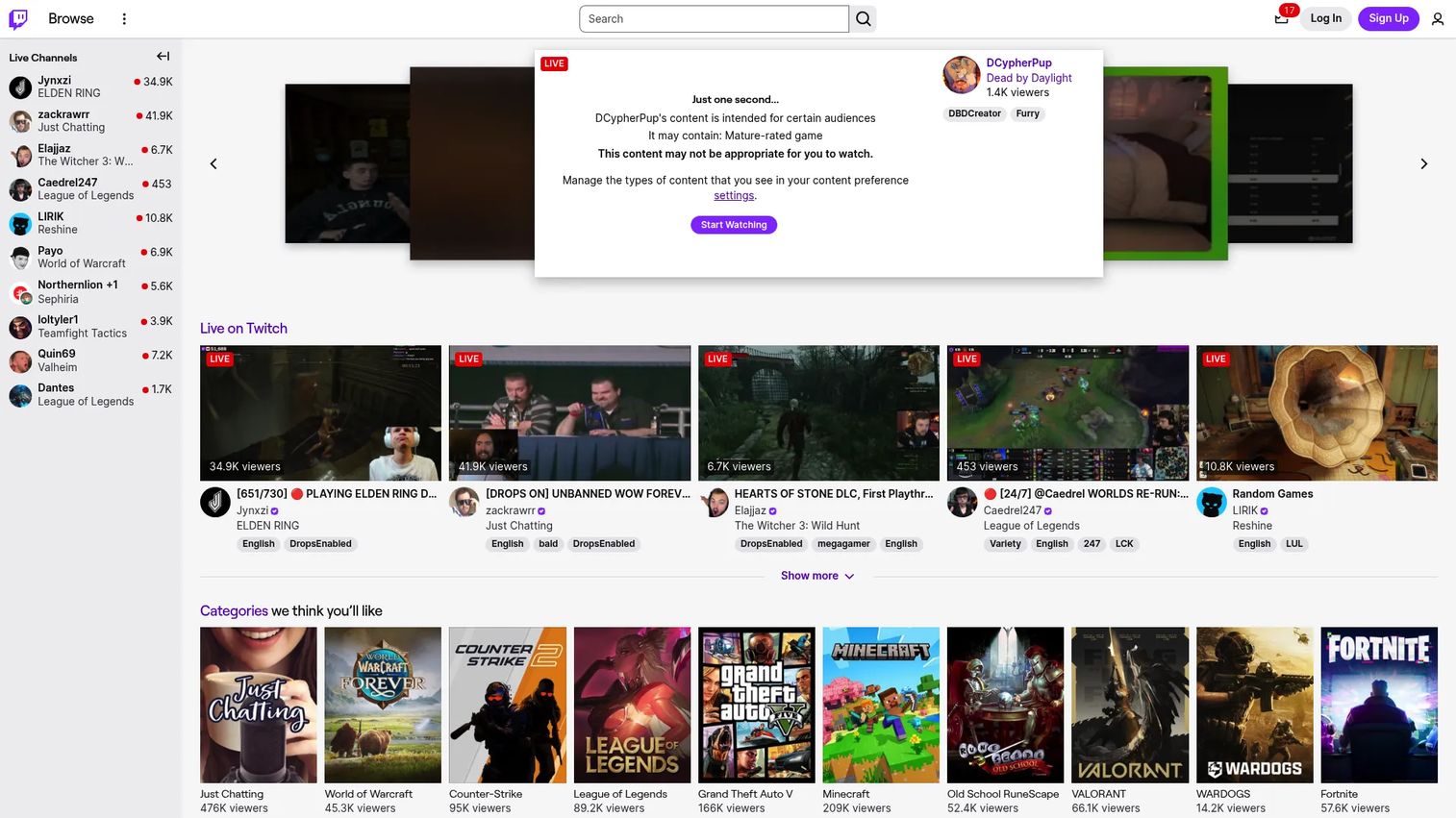Select Variety tag under Caedrel247
Screen dimensions: 1456x818
click(x=1005, y=544)
